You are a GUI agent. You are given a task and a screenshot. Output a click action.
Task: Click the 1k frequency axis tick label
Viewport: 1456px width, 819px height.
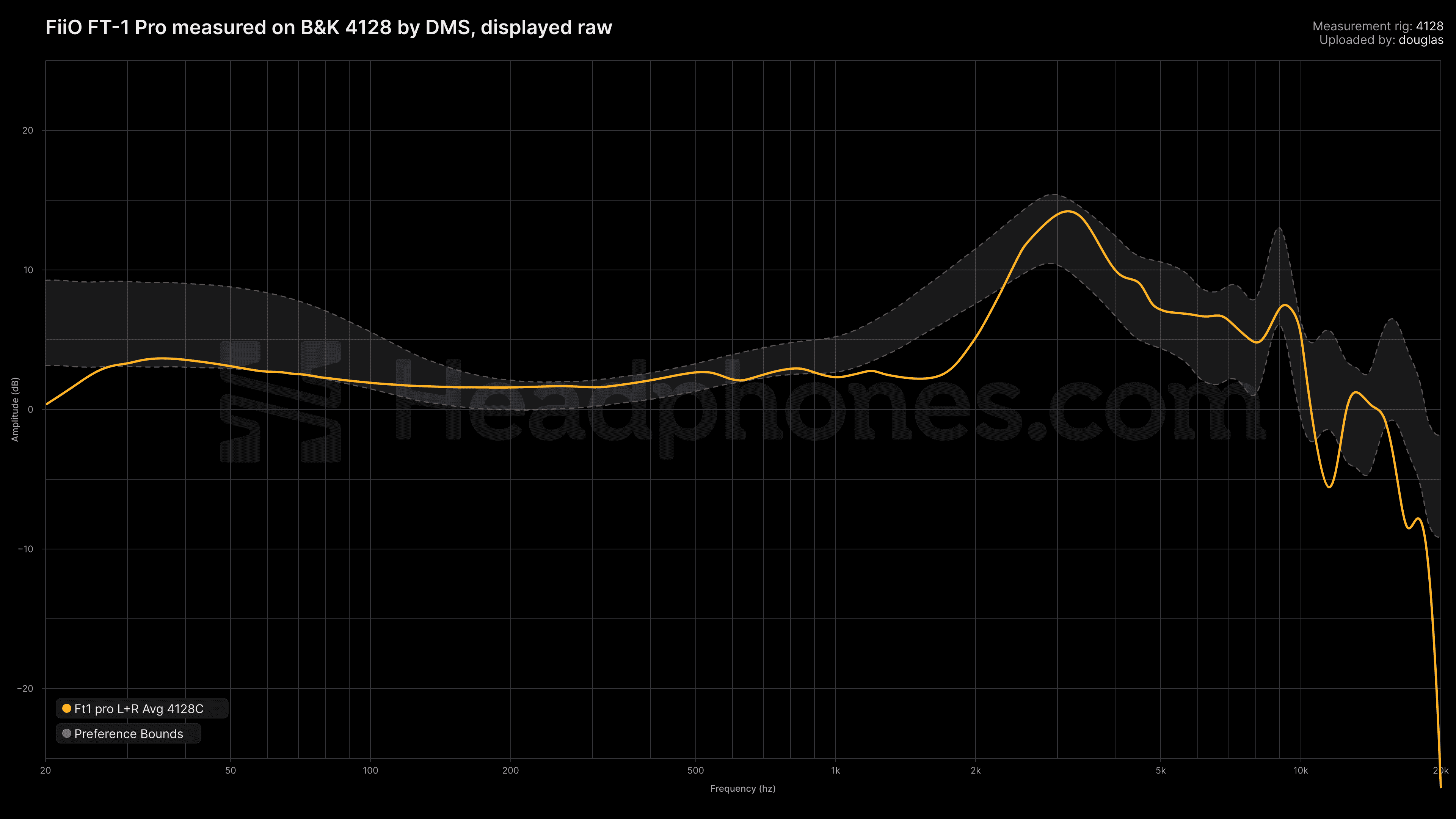tap(835, 770)
